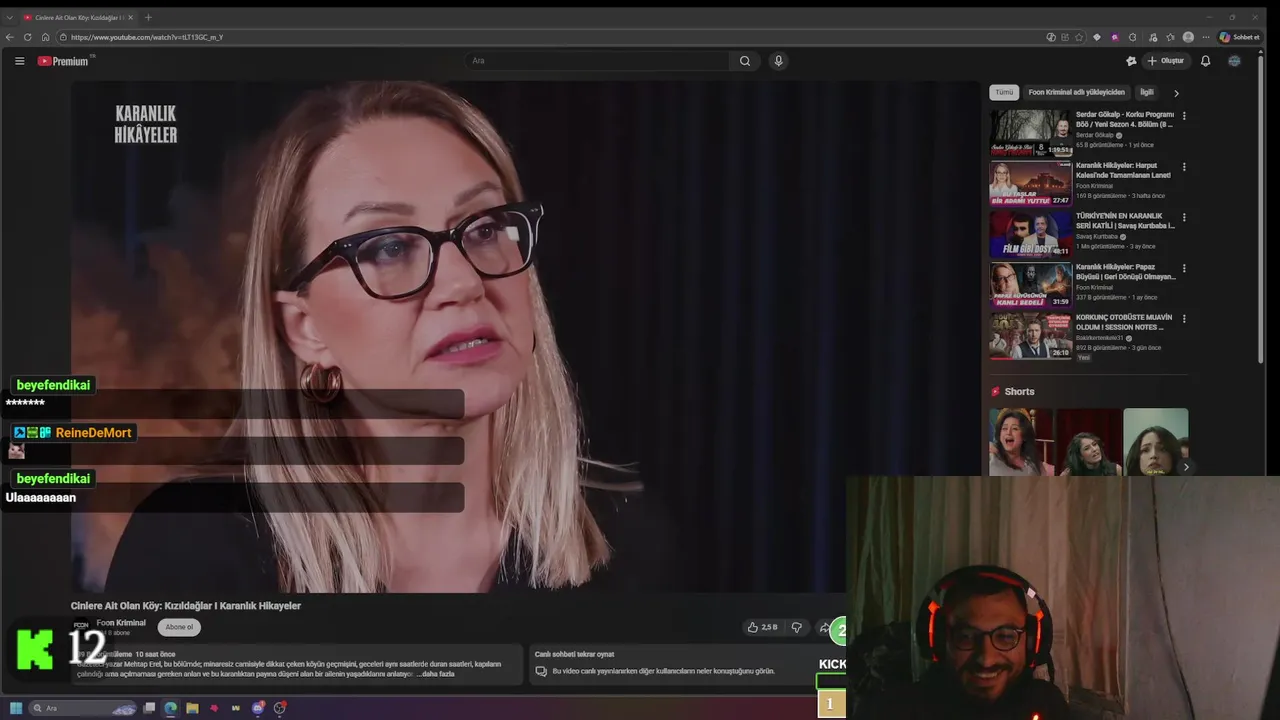Image resolution: width=1280 pixels, height=720 pixels.
Task: Open options menu for Harput Kalesi video
Action: [1184, 167]
